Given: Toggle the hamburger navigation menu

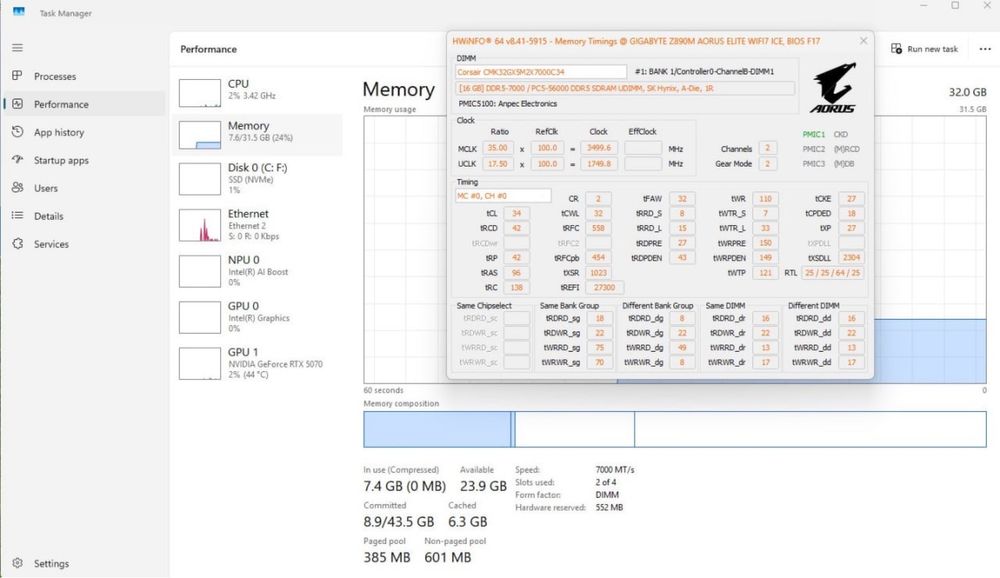Looking at the screenshot, I should point(18,48).
